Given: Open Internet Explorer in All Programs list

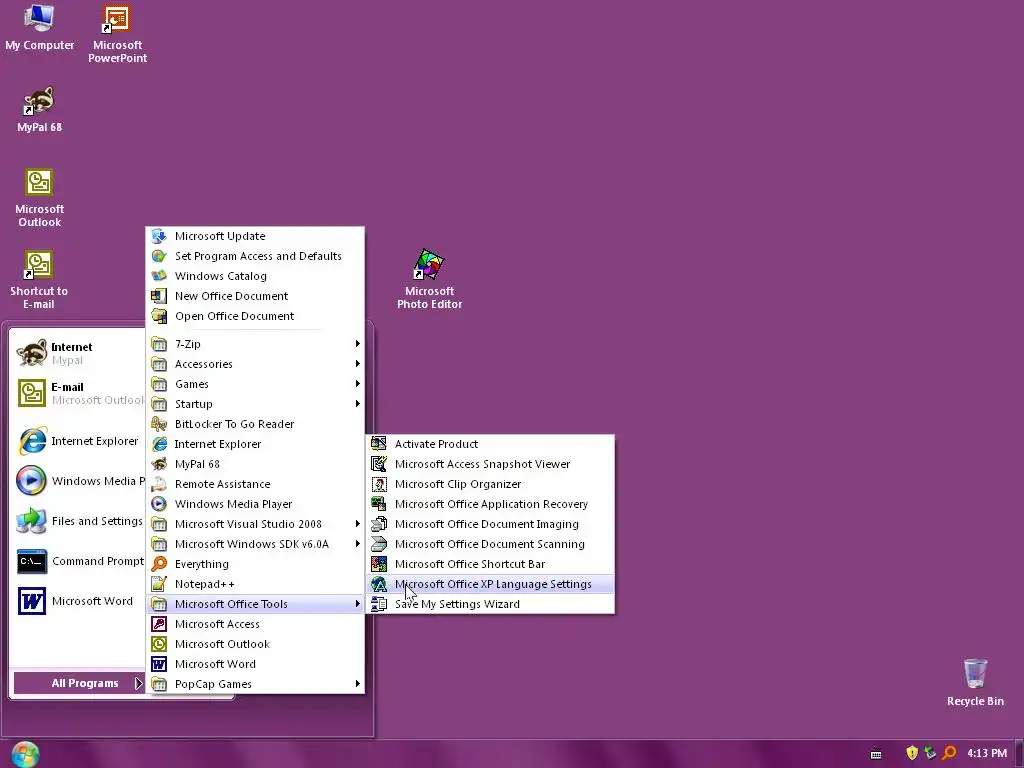Looking at the screenshot, I should (x=255, y=444).
